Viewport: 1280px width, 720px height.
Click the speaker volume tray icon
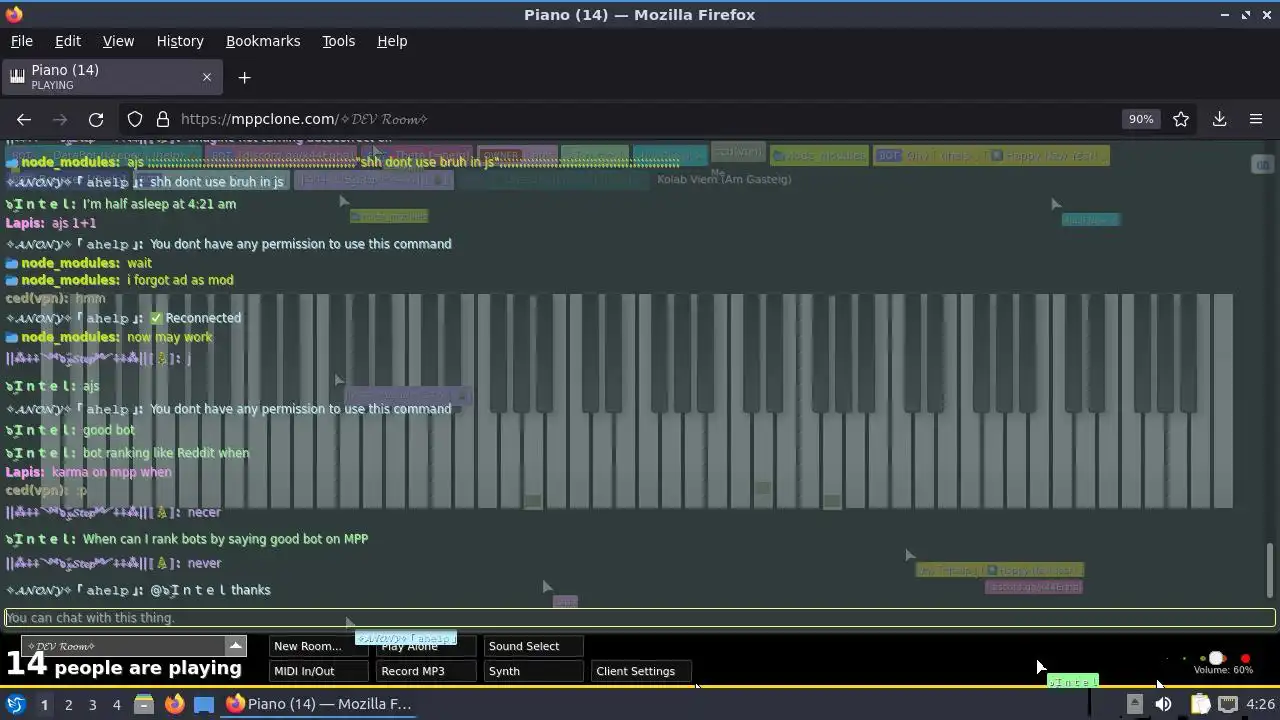[1163, 704]
